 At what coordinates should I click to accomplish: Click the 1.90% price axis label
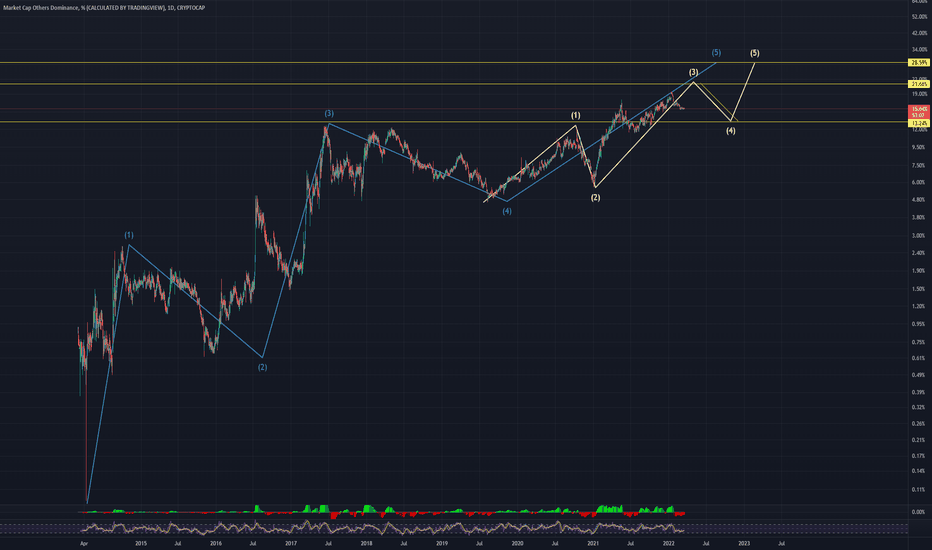(919, 271)
